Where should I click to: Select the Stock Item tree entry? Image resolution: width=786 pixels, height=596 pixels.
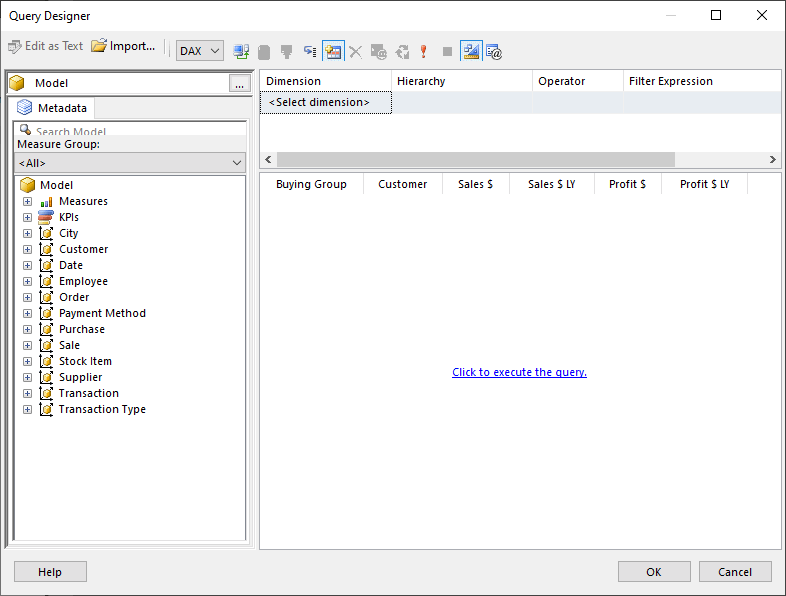[x=85, y=361]
